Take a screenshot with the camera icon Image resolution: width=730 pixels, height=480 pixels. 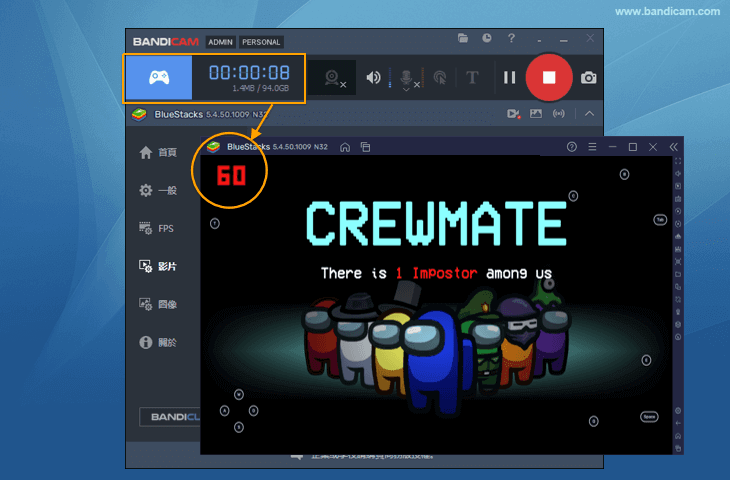coord(589,77)
